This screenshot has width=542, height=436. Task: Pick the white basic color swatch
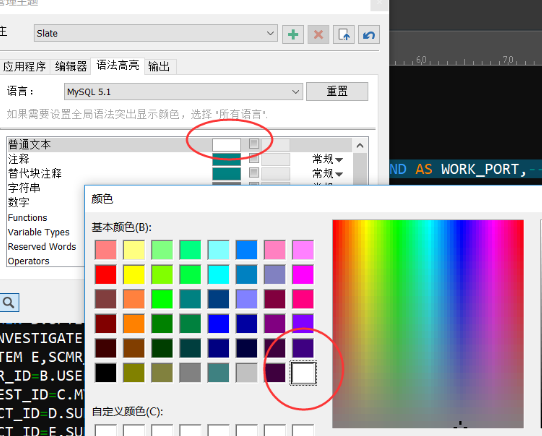tap(303, 373)
